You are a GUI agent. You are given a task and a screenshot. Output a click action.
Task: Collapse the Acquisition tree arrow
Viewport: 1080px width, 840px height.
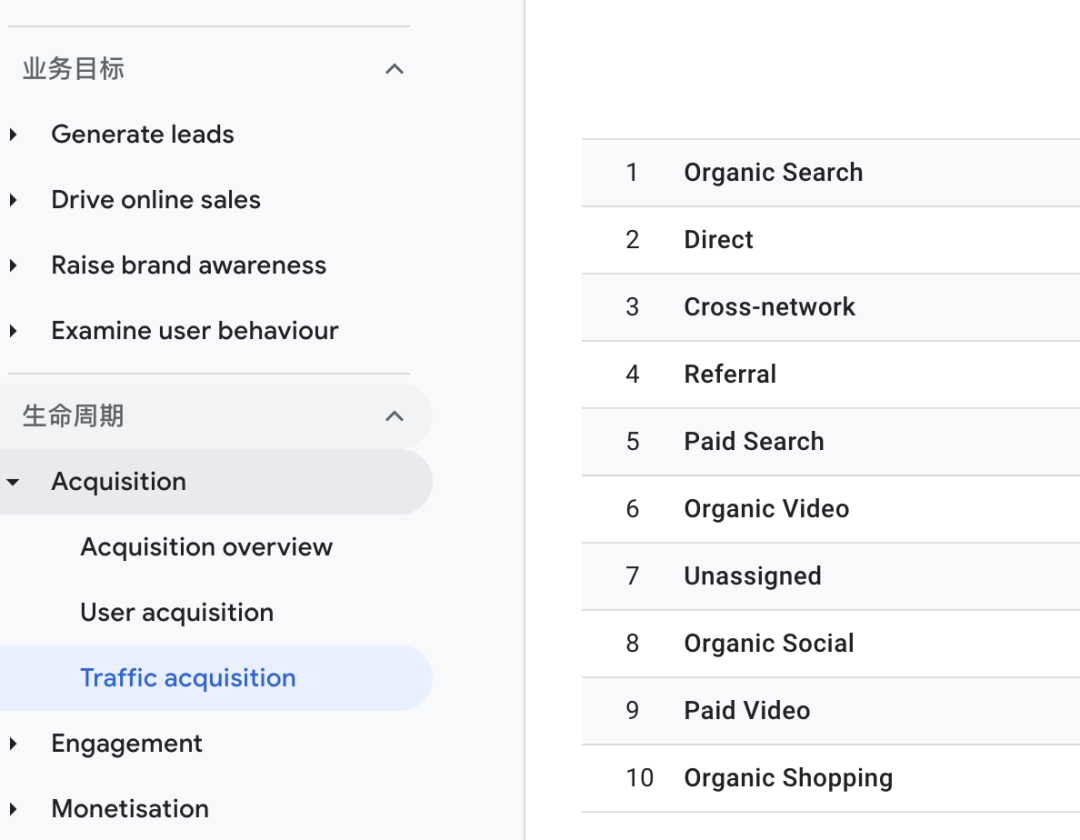click(13, 482)
